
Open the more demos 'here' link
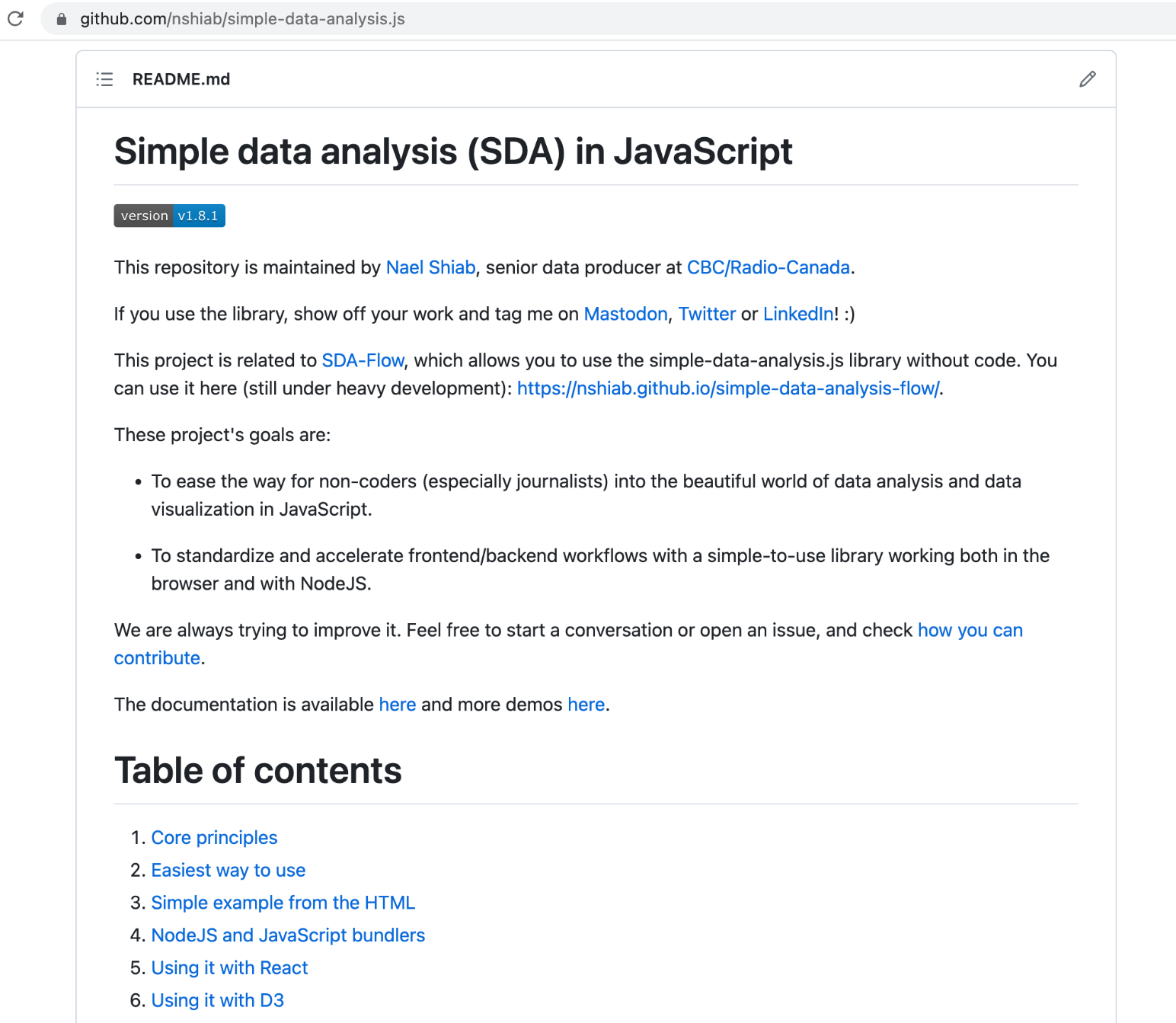586,705
